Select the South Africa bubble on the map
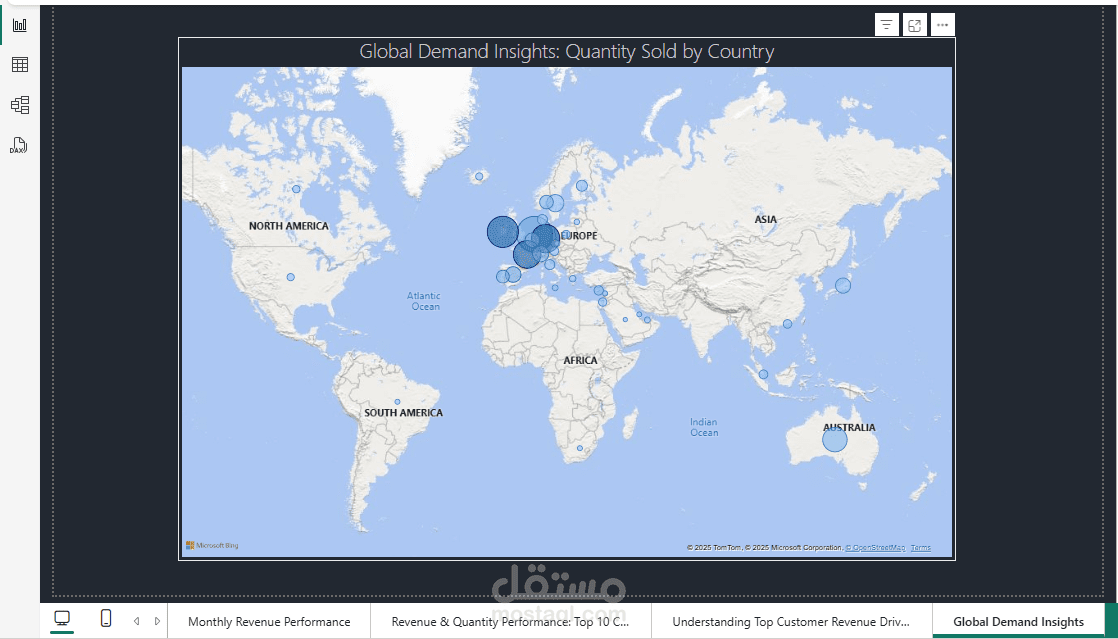This screenshot has height=639, width=1118. point(580,448)
